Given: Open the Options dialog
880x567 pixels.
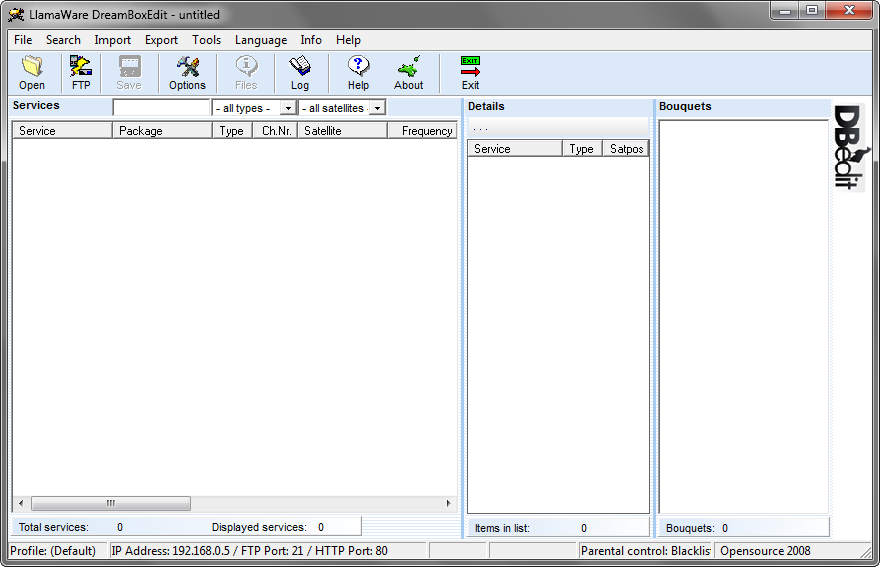Looking at the screenshot, I should point(187,73).
